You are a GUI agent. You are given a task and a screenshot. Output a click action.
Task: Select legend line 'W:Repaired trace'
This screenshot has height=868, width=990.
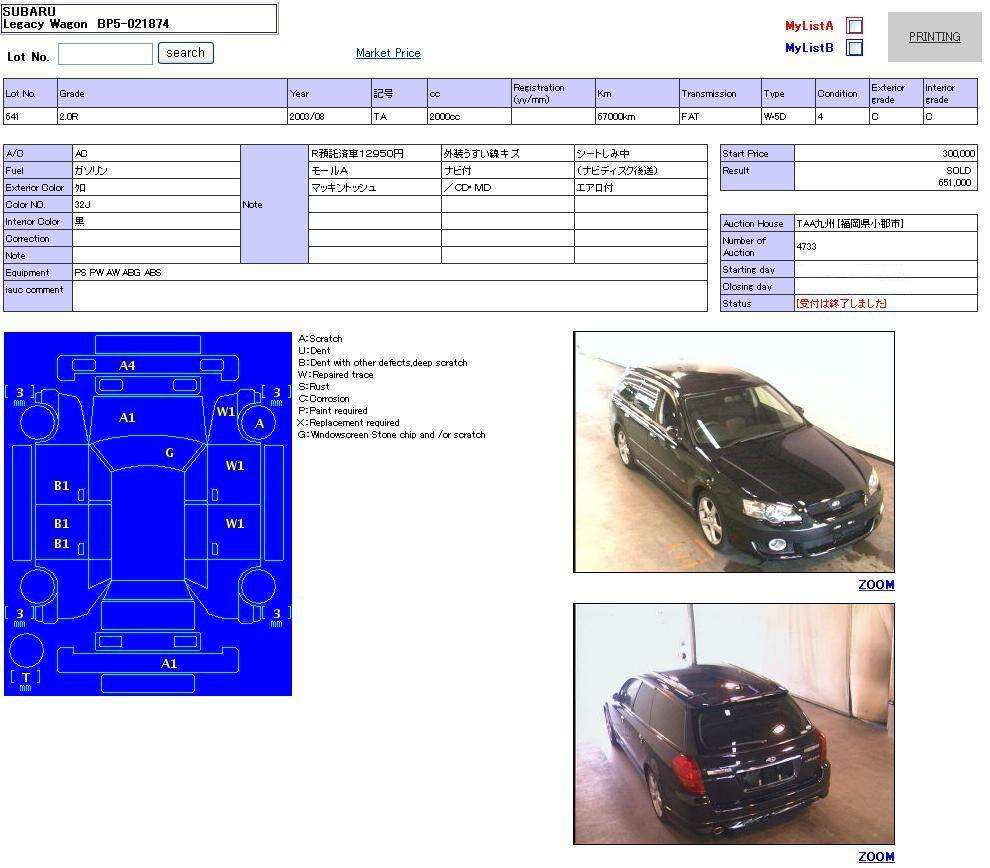pos(335,375)
